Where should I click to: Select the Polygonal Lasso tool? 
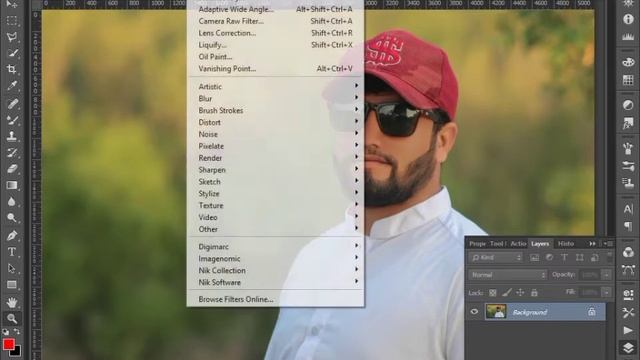(x=12, y=37)
